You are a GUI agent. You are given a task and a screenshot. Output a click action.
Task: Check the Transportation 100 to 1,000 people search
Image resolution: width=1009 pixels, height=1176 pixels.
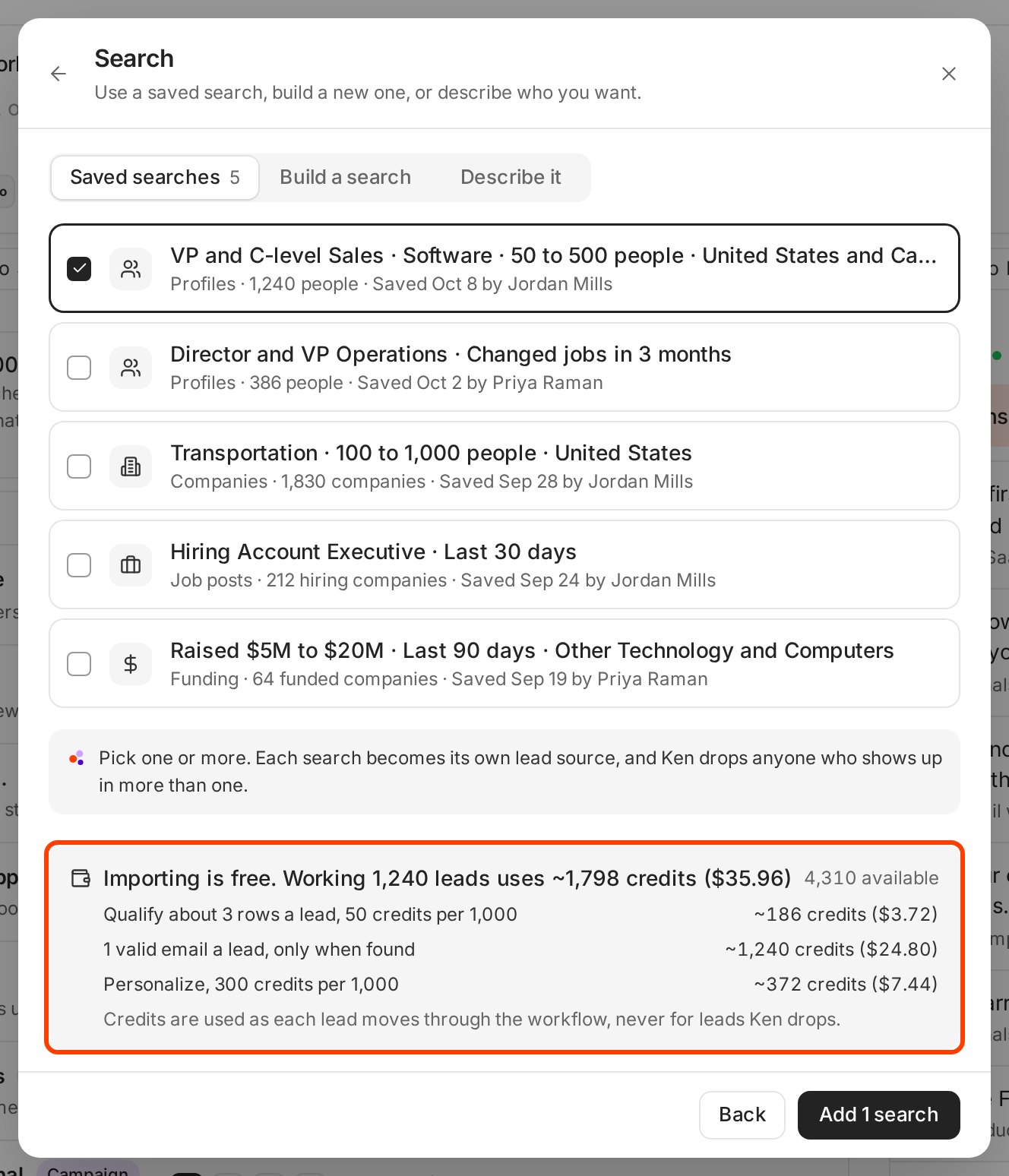(79, 466)
